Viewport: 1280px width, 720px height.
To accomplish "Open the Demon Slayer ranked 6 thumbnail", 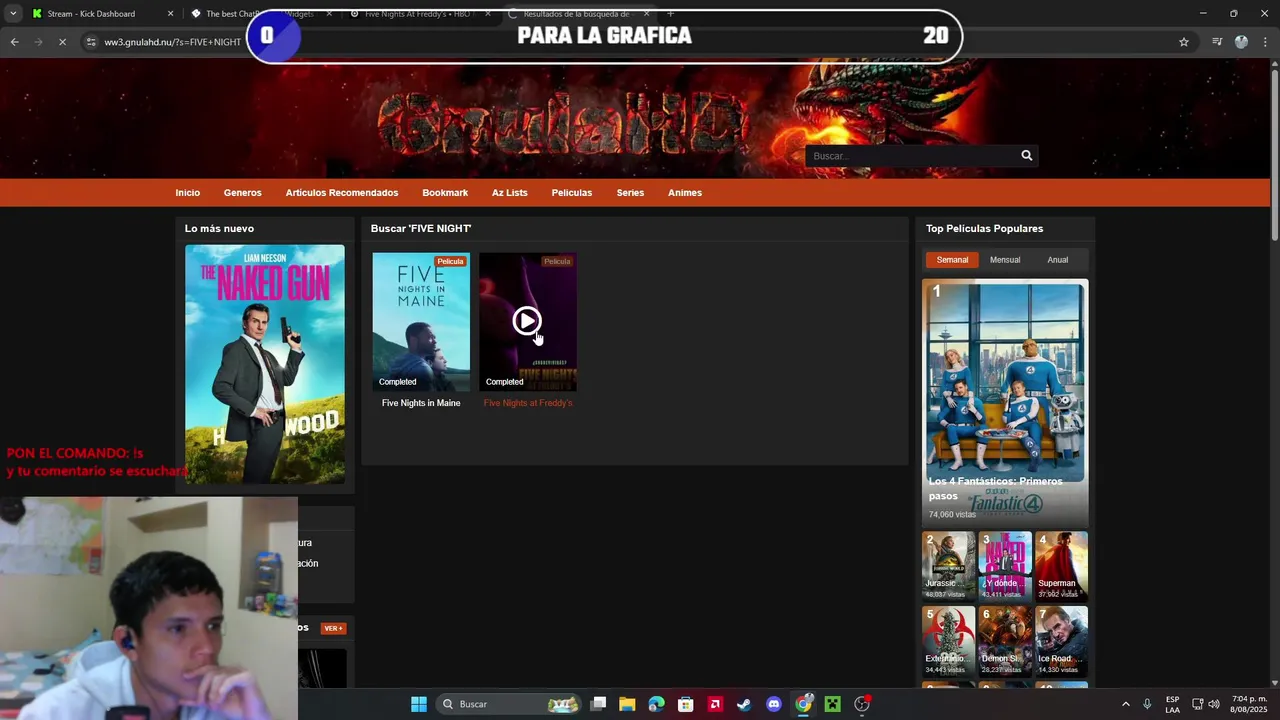I will (x=1005, y=641).
